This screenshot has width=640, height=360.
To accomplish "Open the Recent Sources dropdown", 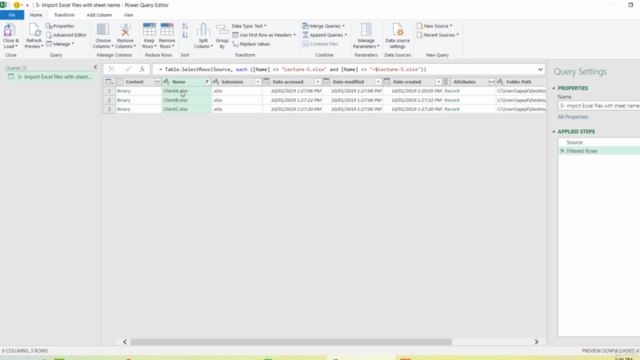I will 438,35.
